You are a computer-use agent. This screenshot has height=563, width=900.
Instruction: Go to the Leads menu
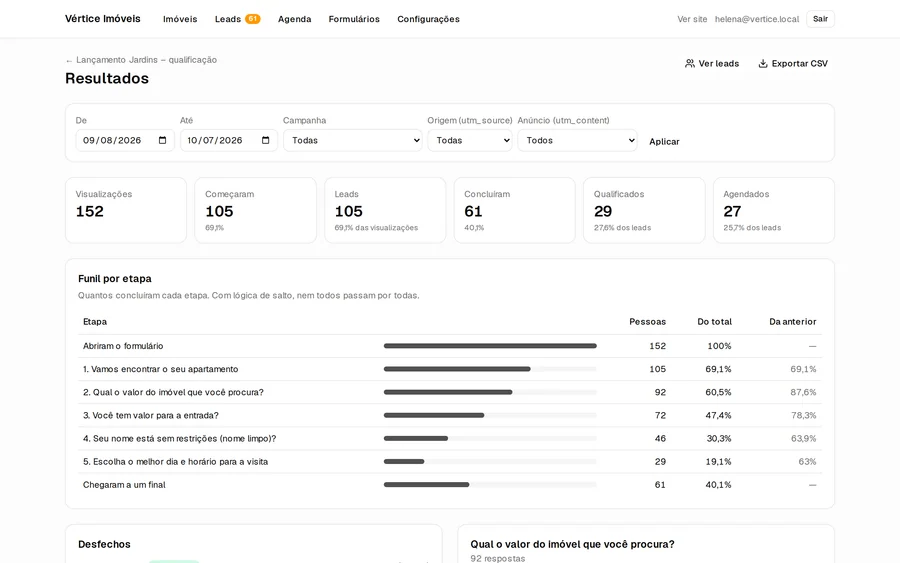point(228,19)
